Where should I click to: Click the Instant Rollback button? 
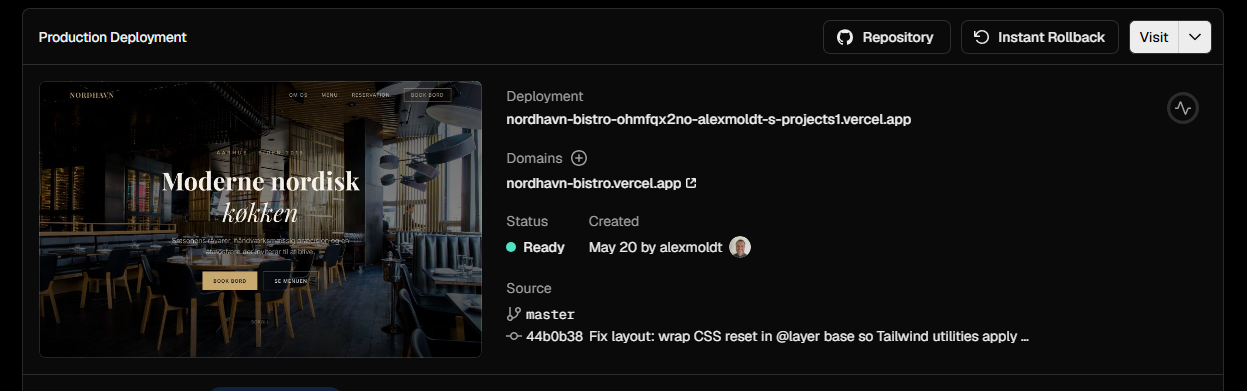(1039, 37)
